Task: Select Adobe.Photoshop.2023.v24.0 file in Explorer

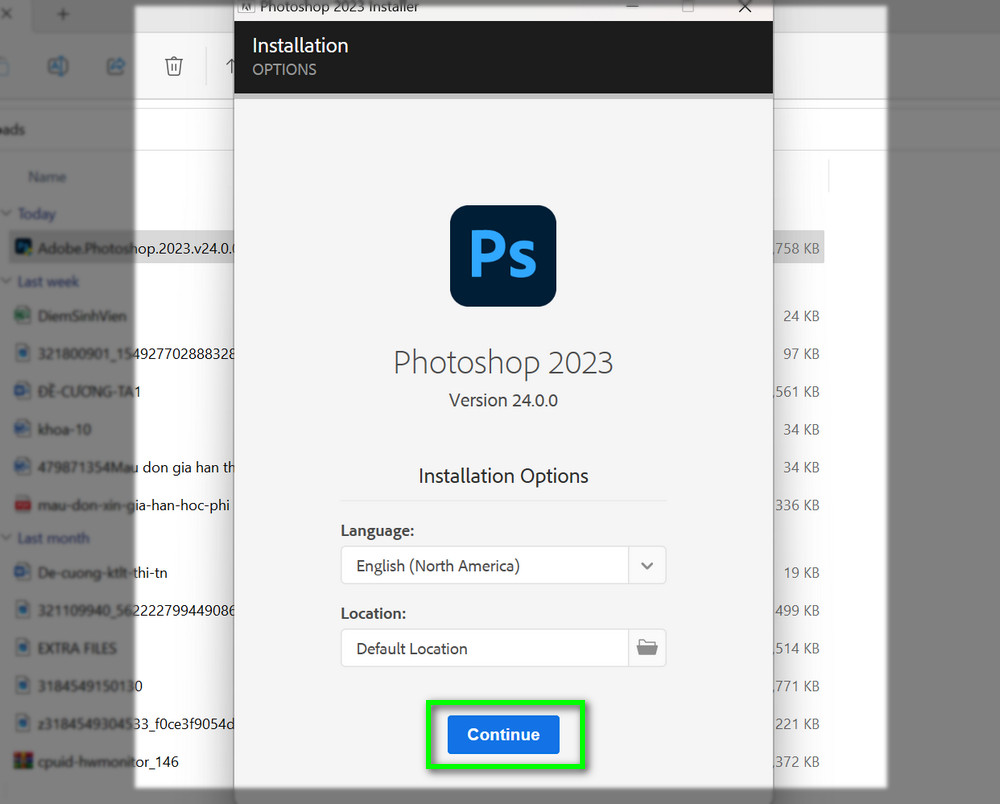Action: [x=137, y=248]
